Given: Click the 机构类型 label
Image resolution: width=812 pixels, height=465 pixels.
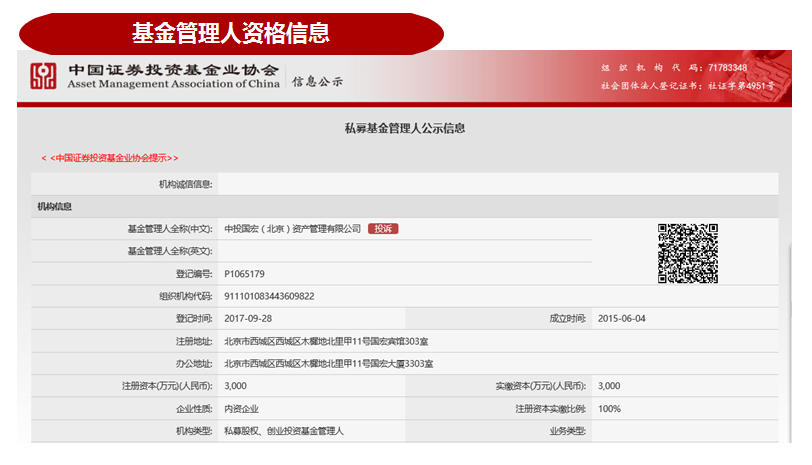Looking at the screenshot, I should pyautogui.click(x=194, y=431).
